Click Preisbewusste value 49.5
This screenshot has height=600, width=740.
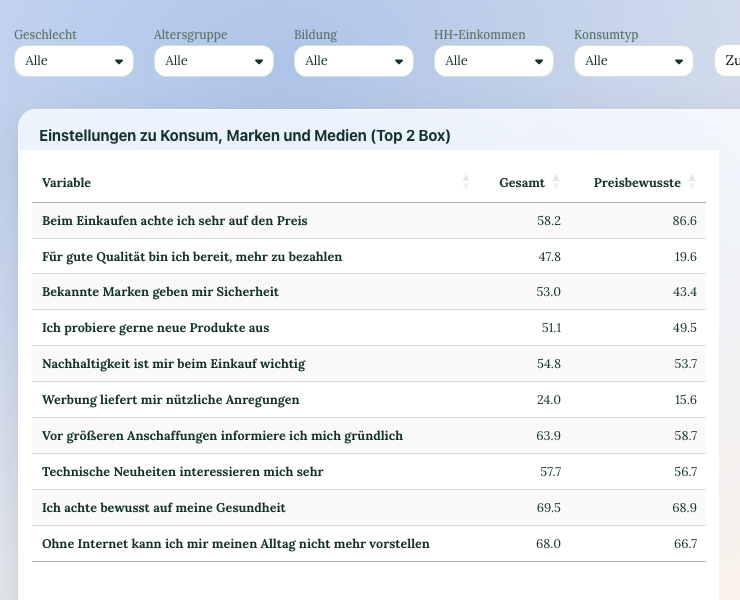click(x=685, y=328)
